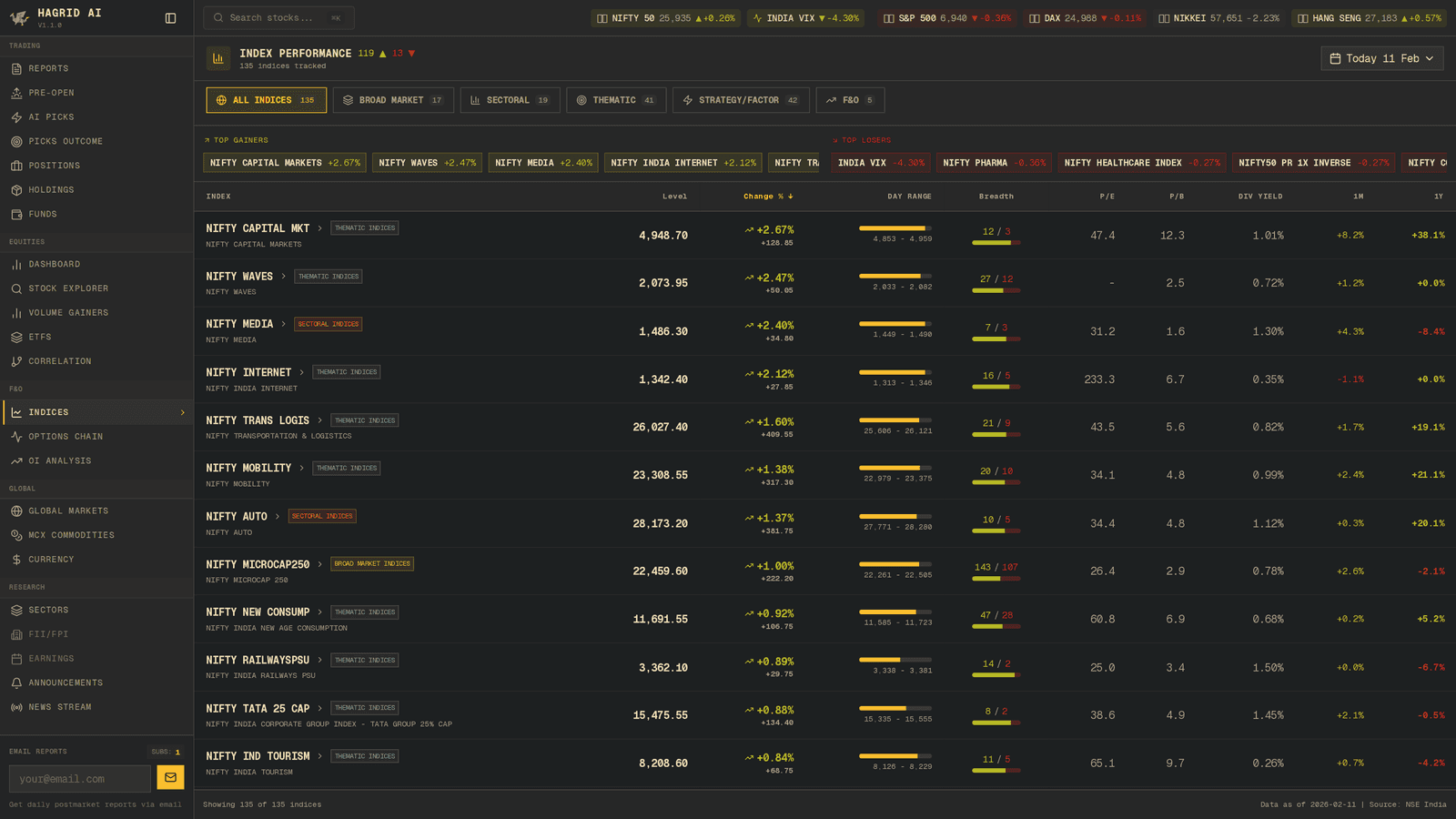Open the Today 11 Feb date dropdown
Viewport: 1456px width, 819px height.
coord(1381,58)
